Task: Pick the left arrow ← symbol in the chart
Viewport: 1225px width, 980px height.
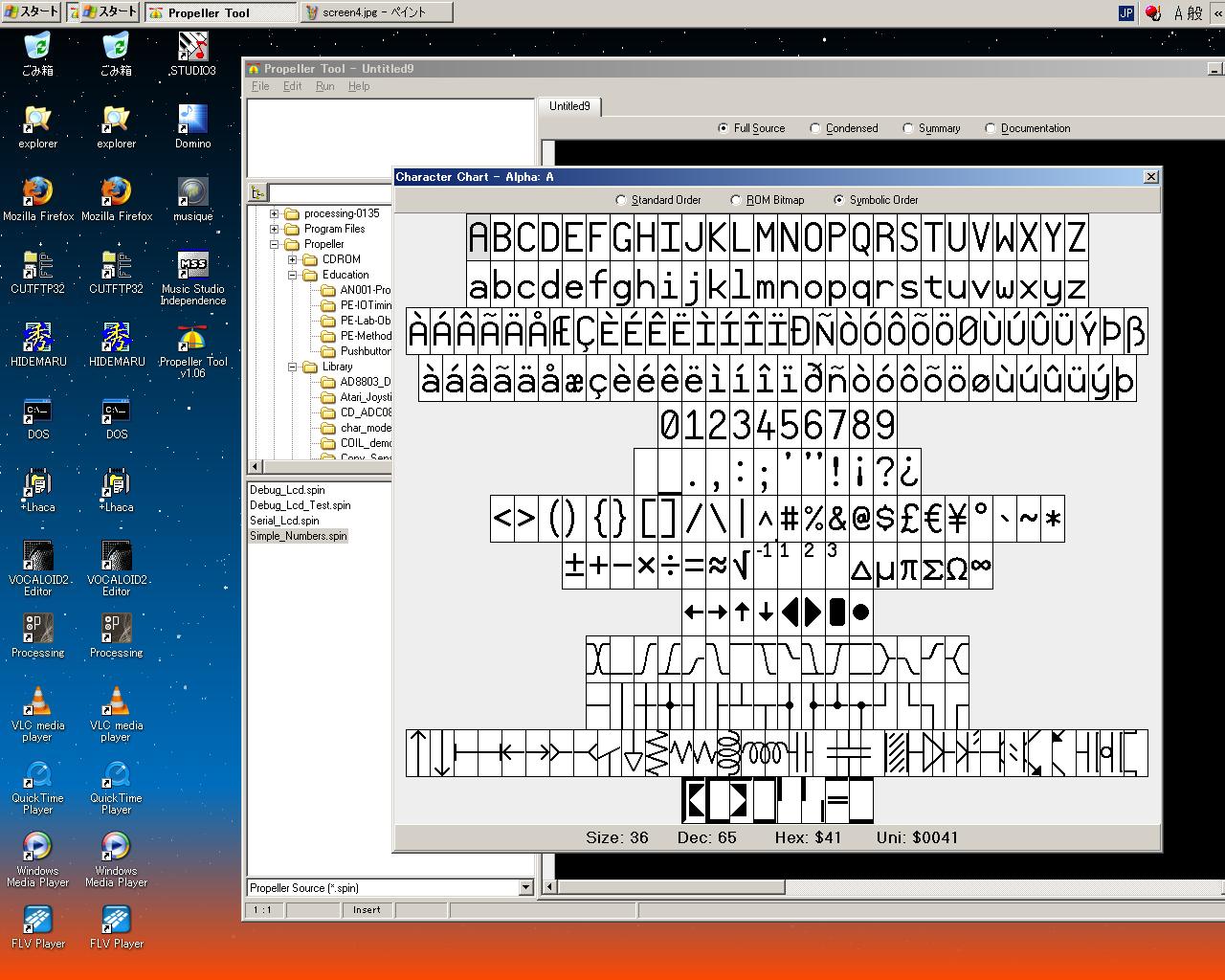Action: pyautogui.click(x=694, y=612)
